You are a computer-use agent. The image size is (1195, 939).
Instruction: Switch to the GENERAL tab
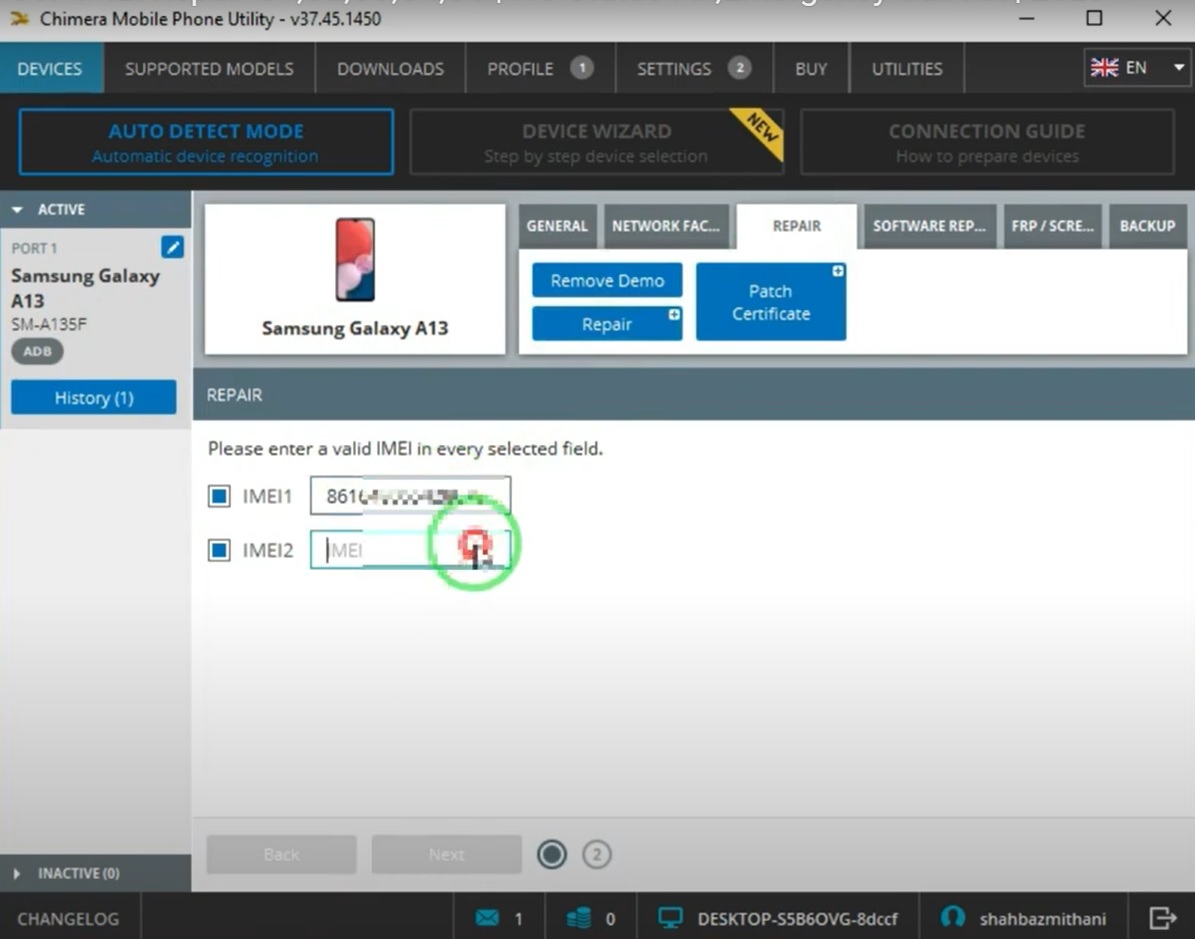tap(557, 226)
